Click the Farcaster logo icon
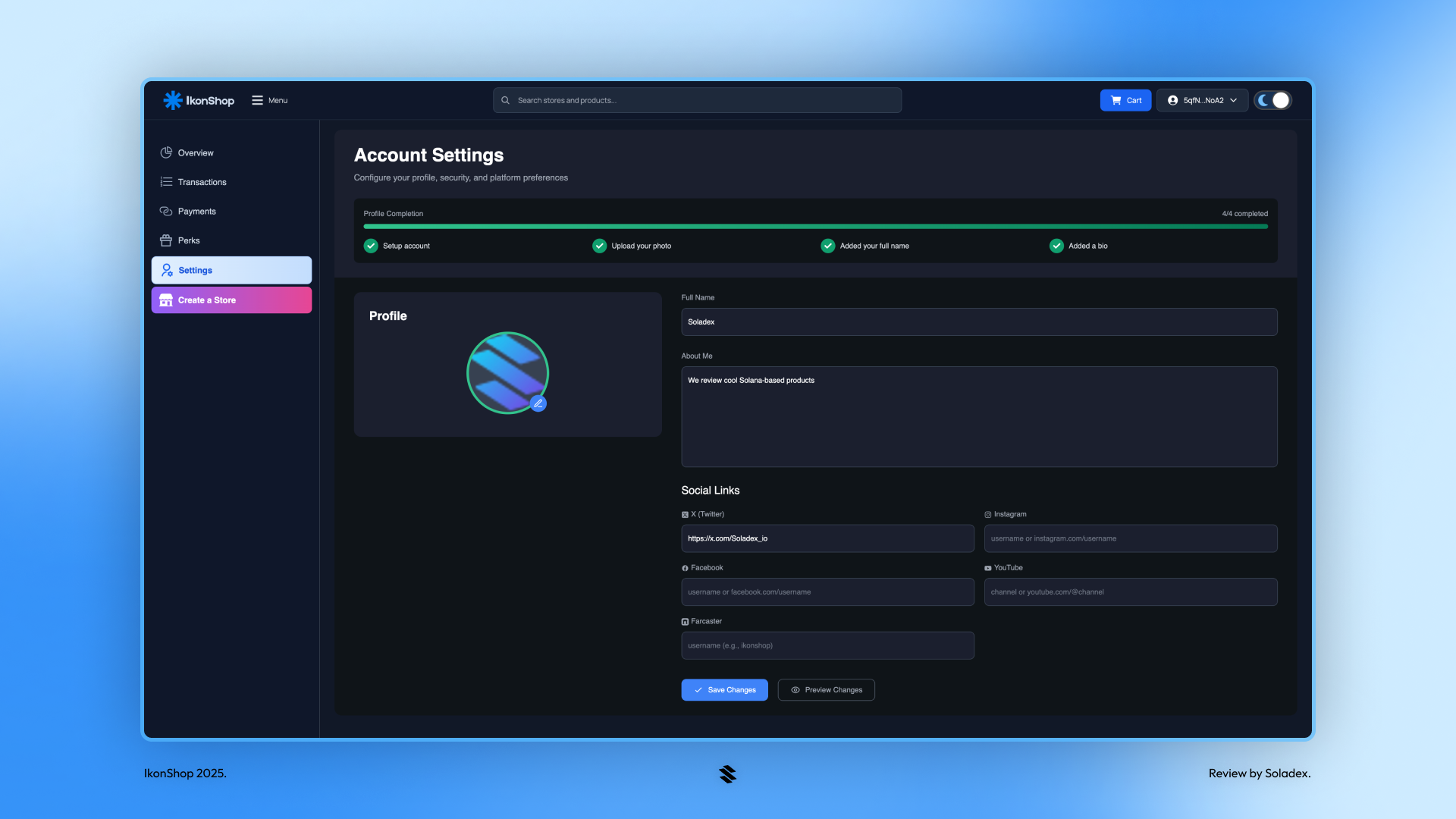The height and width of the screenshot is (819, 1456). pyautogui.click(x=685, y=622)
